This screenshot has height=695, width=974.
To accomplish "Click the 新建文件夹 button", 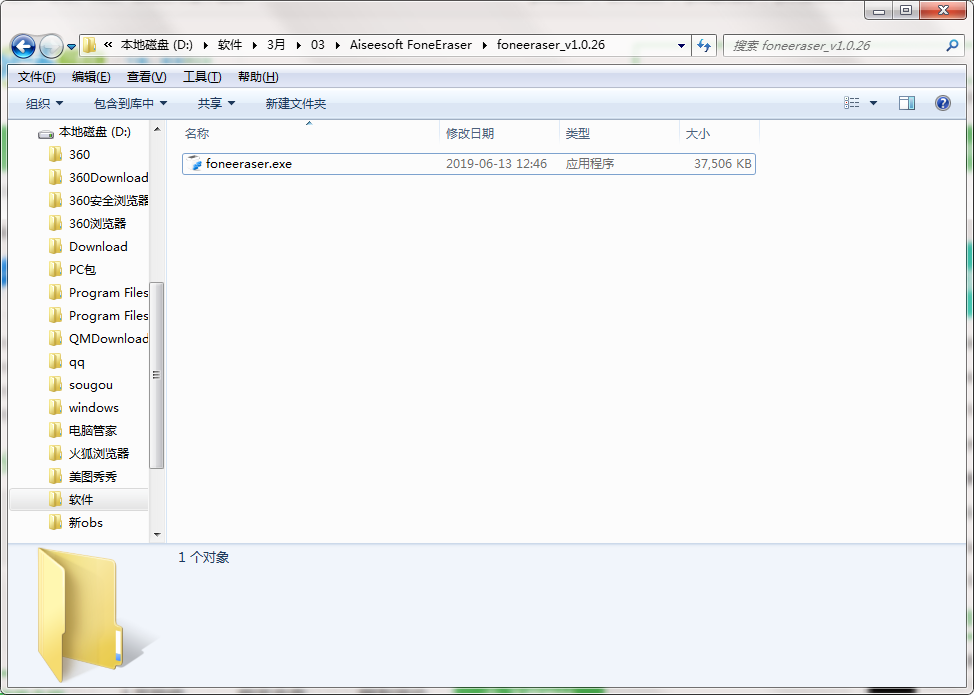I will [x=296, y=103].
